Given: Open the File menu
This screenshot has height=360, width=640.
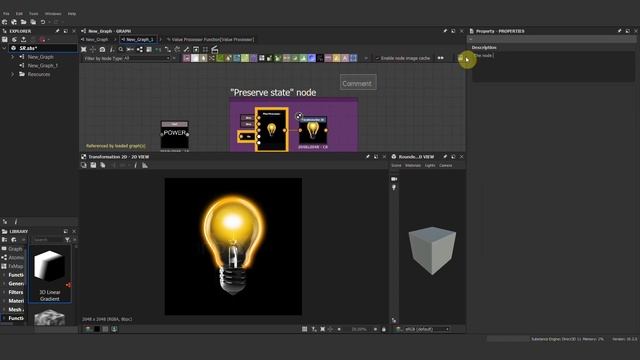Looking at the screenshot, I should point(6,13).
